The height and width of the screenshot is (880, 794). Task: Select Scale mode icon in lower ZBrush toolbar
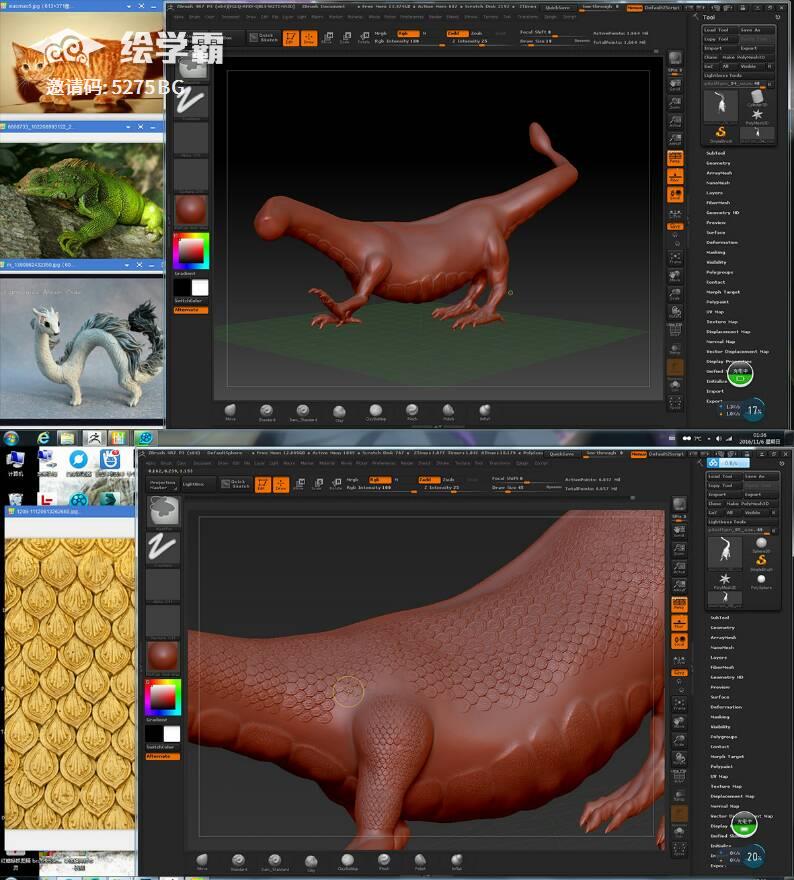[x=318, y=484]
